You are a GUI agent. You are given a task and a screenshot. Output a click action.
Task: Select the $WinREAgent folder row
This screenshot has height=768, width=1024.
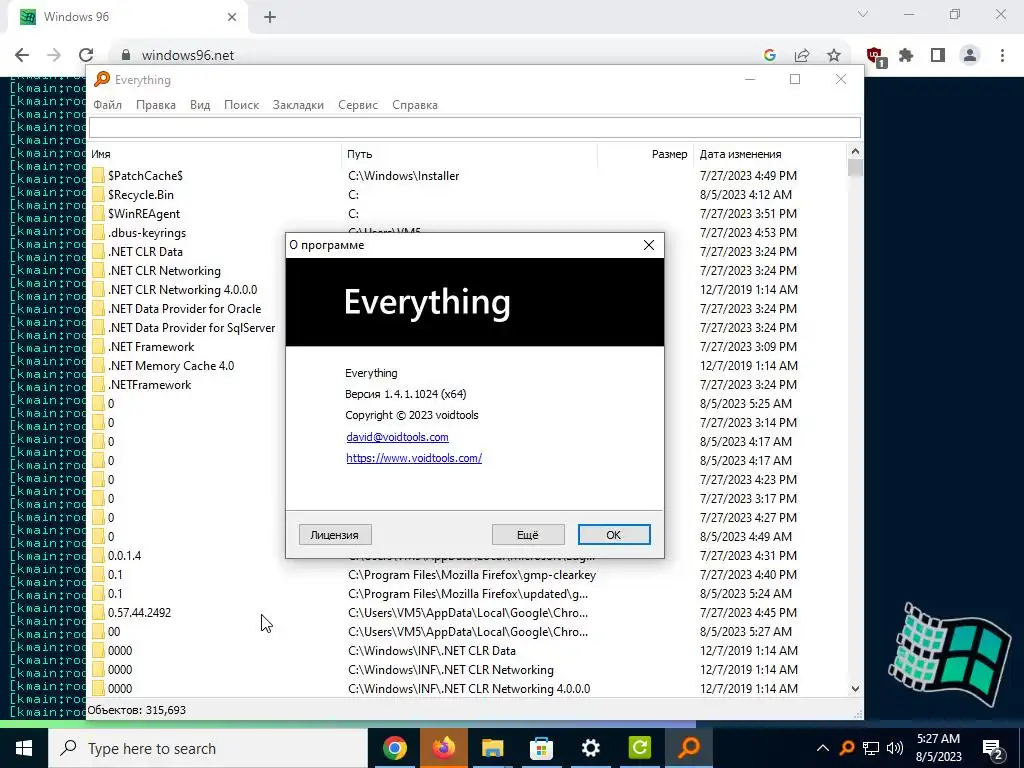[x=468, y=214]
